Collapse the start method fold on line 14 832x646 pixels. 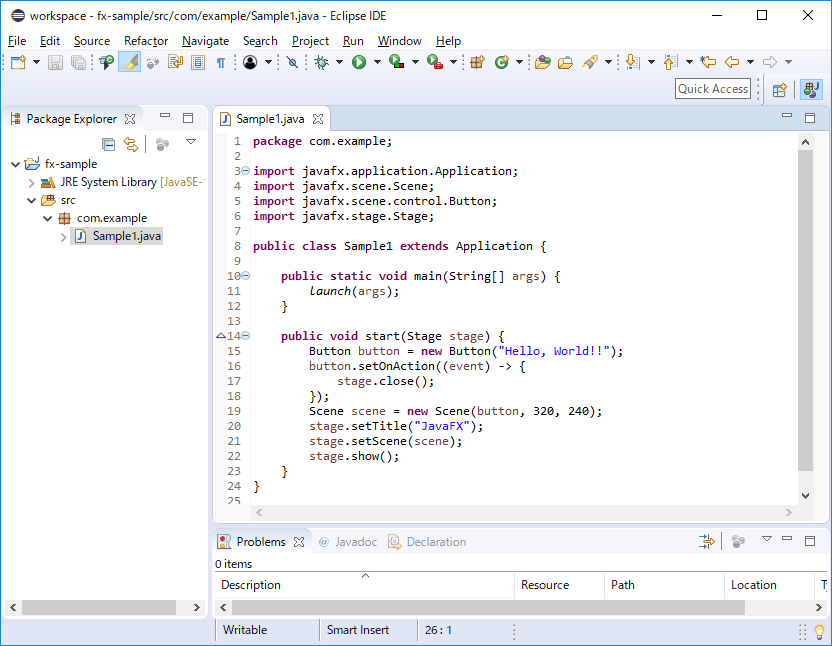246,335
